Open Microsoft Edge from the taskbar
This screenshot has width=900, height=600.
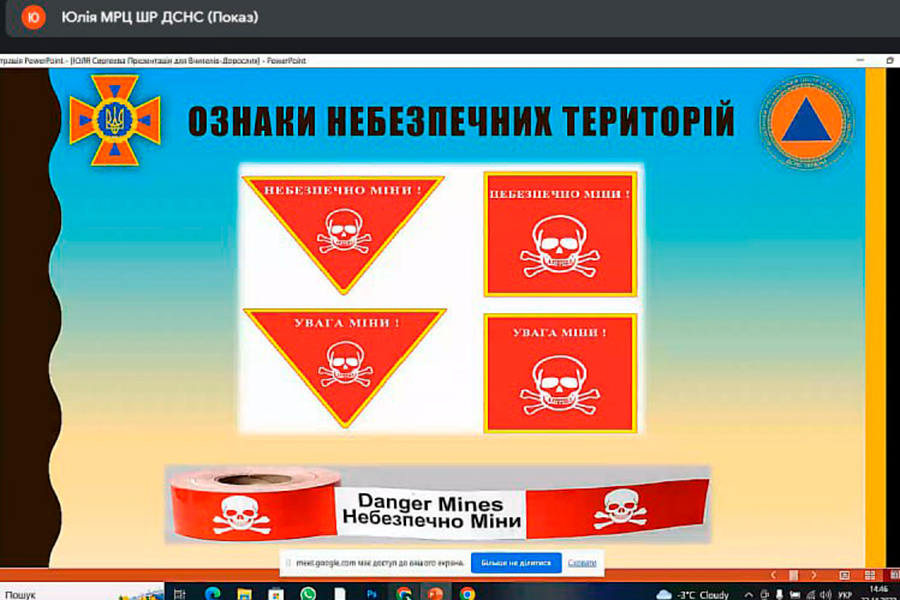(x=212, y=594)
